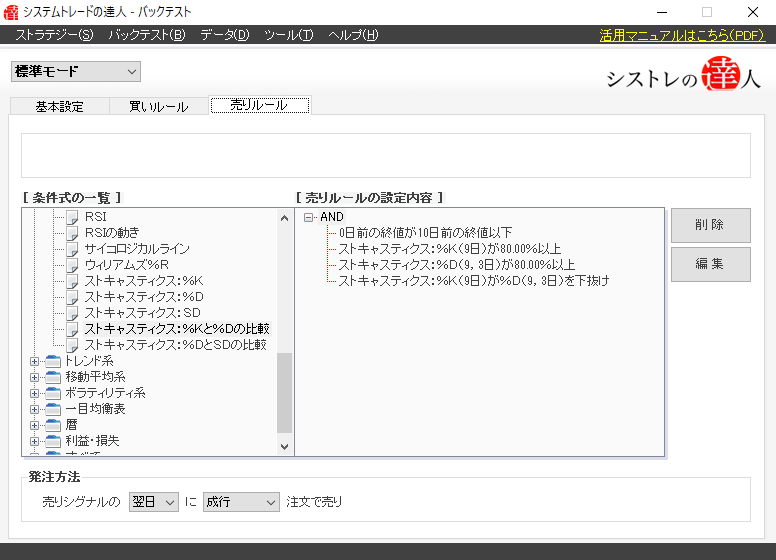776x560 pixels.
Task: Click the page icon next to ウィリアムズ%R
Action: pyautogui.click(x=72, y=265)
